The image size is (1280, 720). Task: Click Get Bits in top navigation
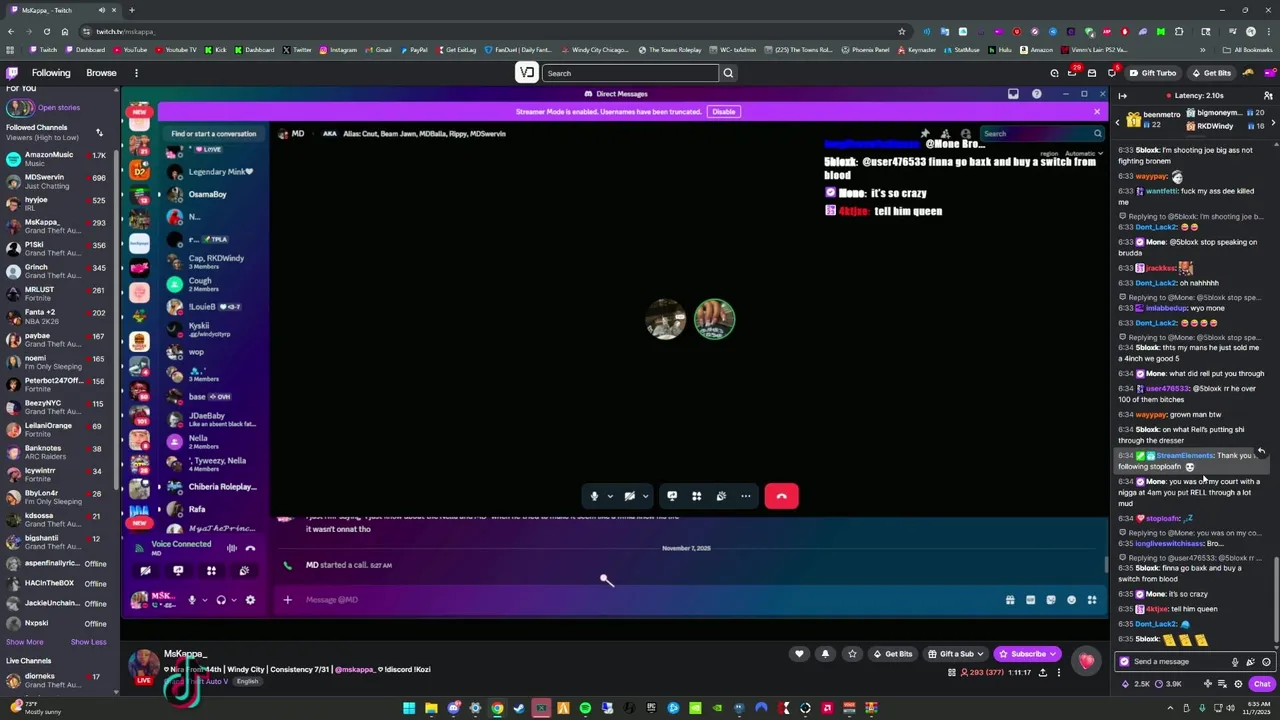[x=1211, y=73]
